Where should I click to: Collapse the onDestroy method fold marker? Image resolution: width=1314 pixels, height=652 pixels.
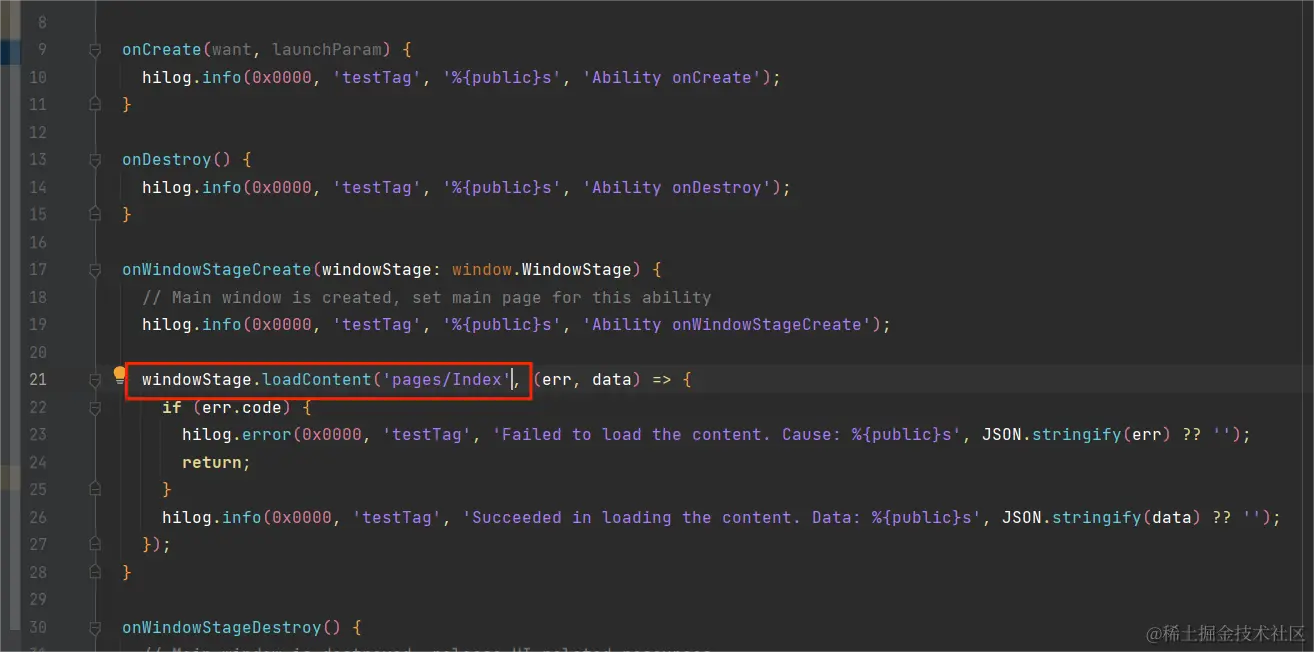95,159
